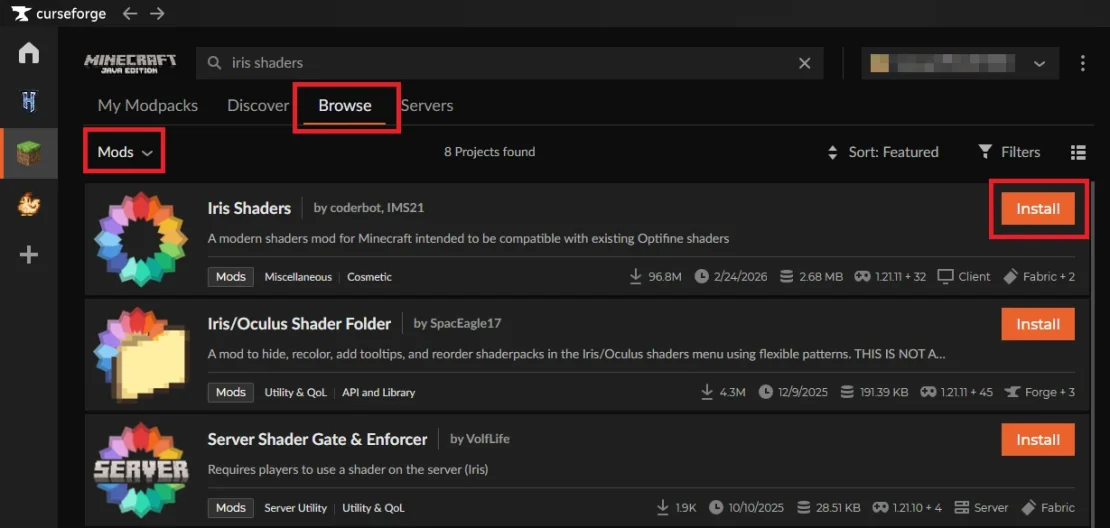Select the chicken game icon in sidebar
Image resolution: width=1110 pixels, height=528 pixels.
pyautogui.click(x=28, y=205)
